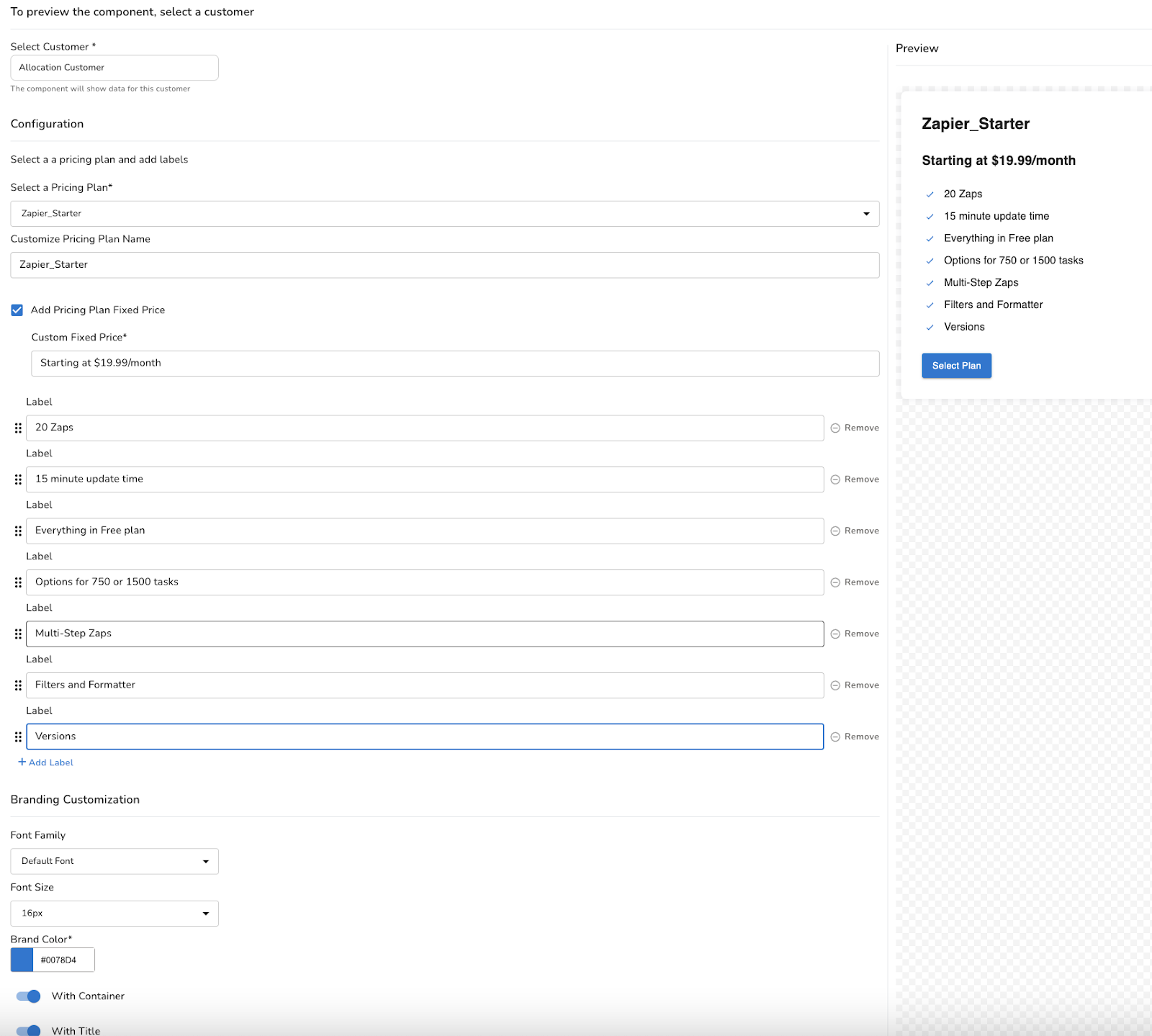The height and width of the screenshot is (1036, 1152).
Task: Click the Brand Color blue swatch
Action: (x=22, y=960)
